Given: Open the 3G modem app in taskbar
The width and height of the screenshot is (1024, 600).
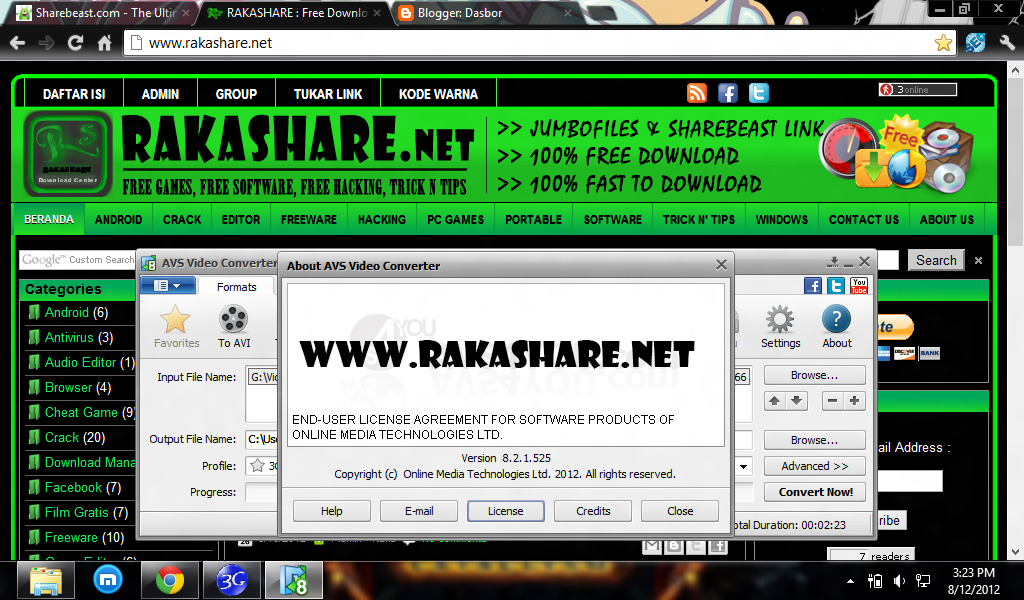Looking at the screenshot, I should pyautogui.click(x=231, y=580).
